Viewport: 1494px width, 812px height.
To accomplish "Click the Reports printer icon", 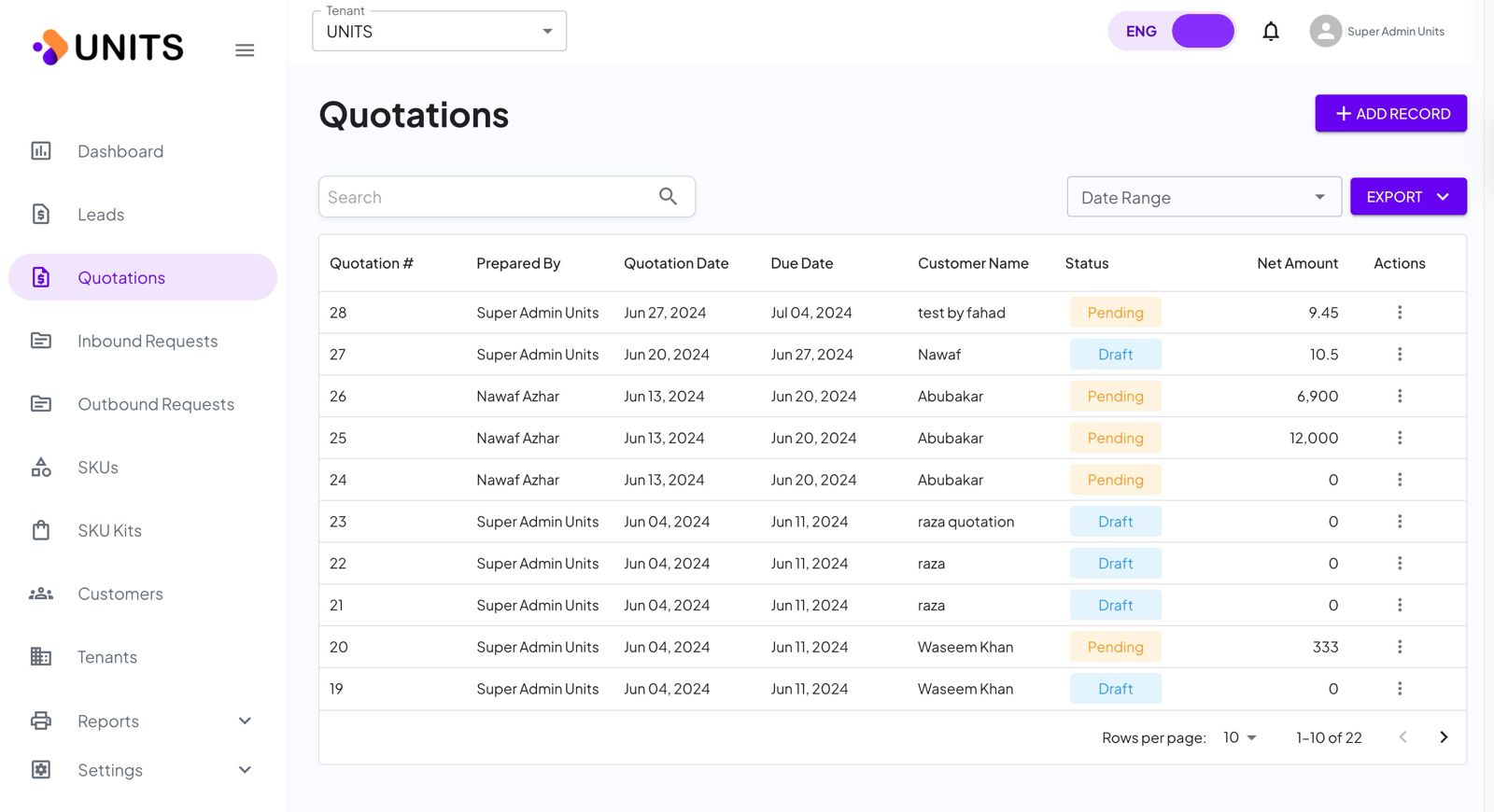I will coord(41,721).
